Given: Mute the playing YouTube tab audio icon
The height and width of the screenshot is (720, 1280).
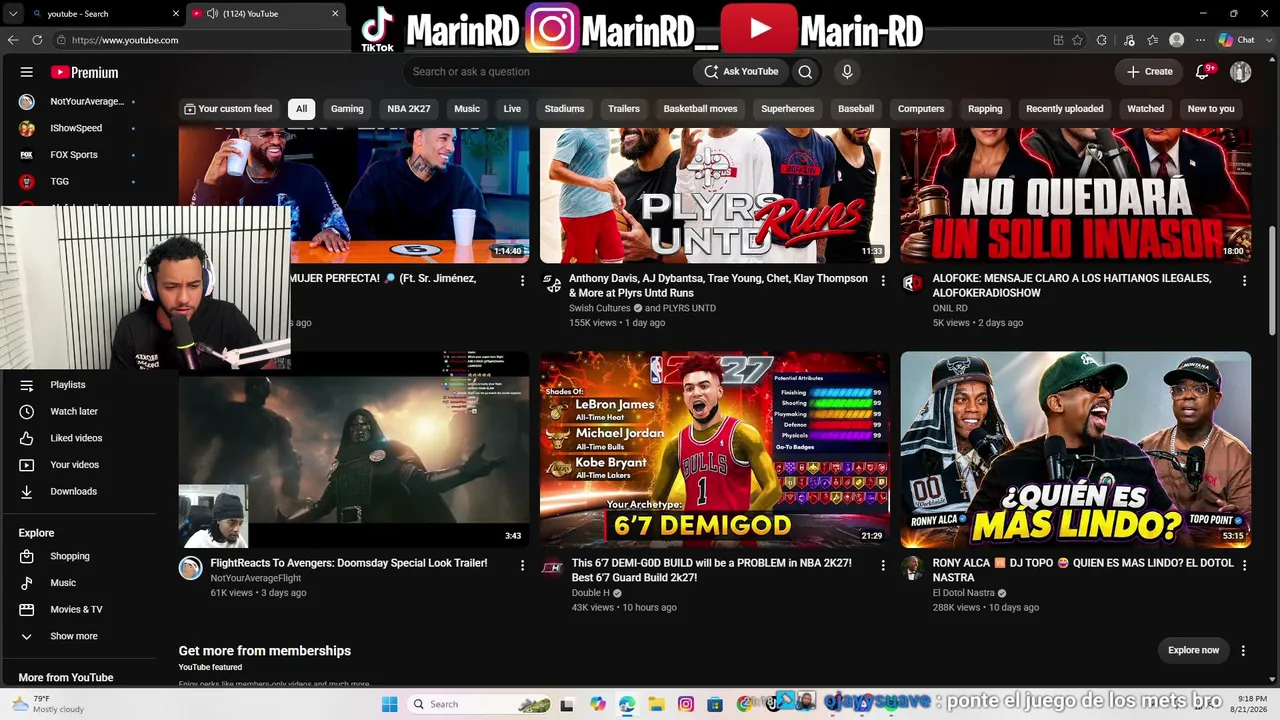Looking at the screenshot, I should tap(212, 14).
